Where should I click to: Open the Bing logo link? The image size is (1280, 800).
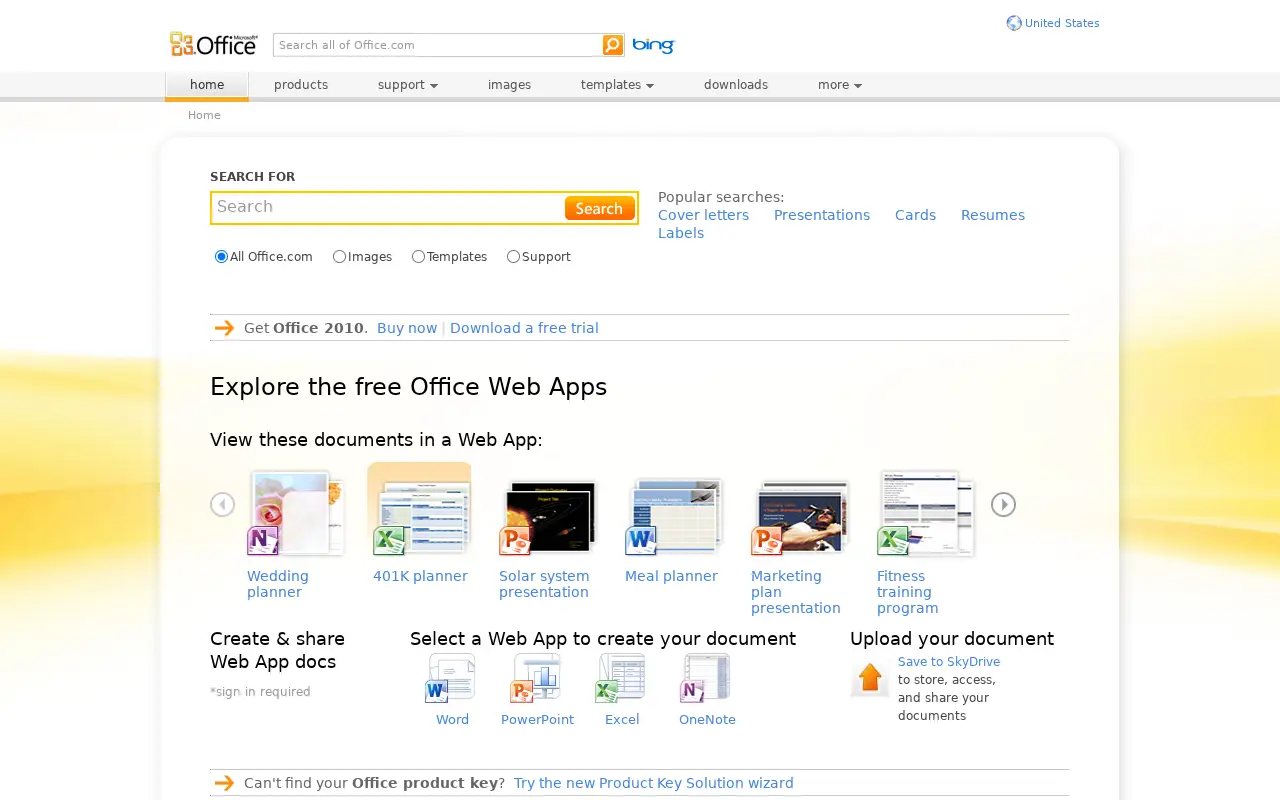(654, 45)
